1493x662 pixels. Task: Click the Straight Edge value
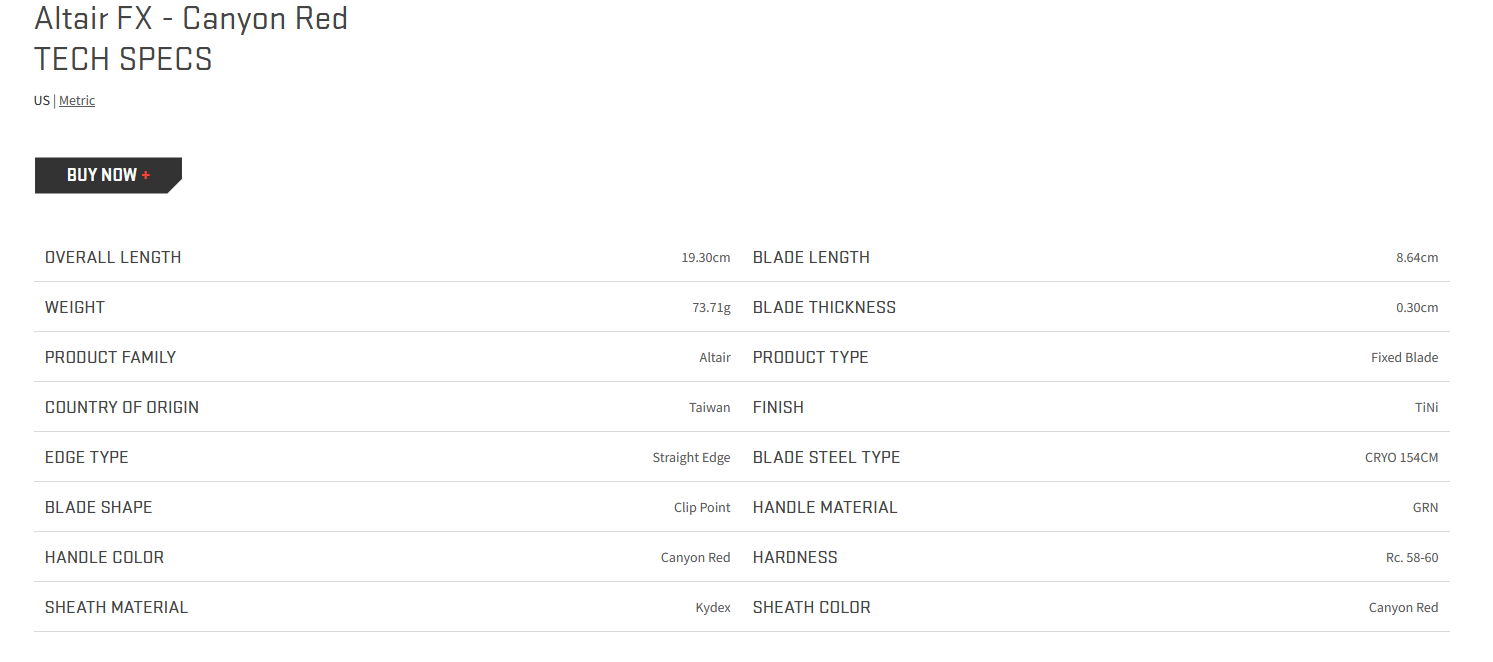pos(691,458)
